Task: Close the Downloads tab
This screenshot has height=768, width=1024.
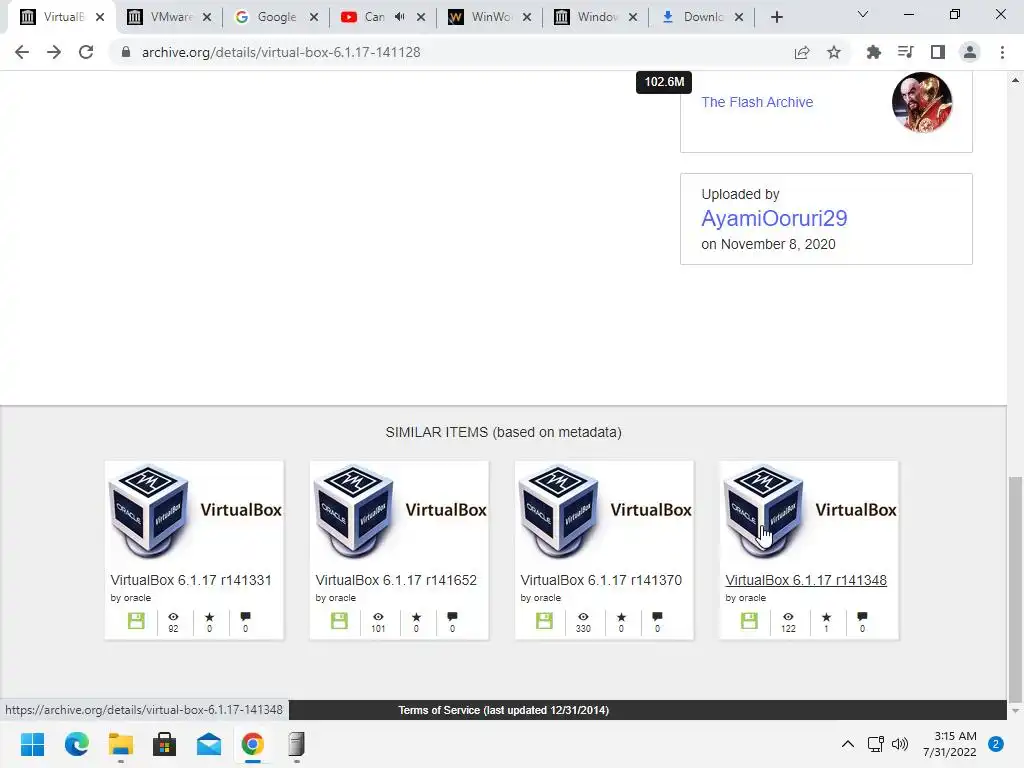Action: coord(739,17)
